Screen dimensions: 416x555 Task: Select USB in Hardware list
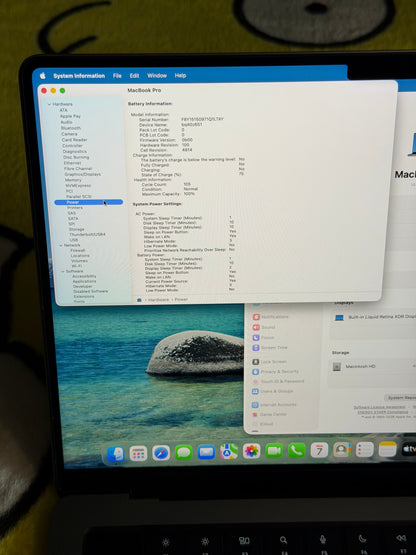coord(74,240)
